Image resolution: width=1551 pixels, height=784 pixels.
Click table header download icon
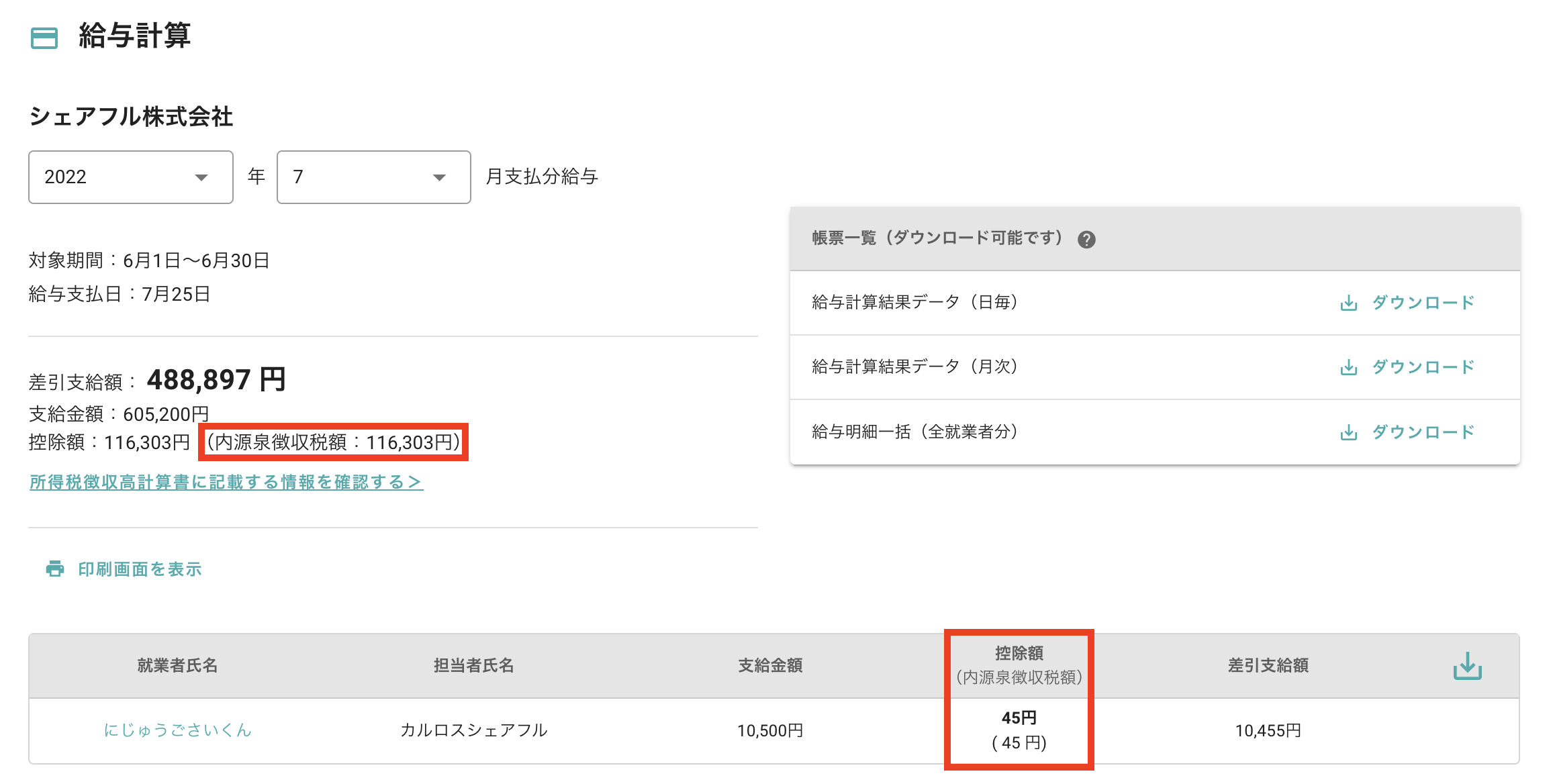click(1467, 666)
